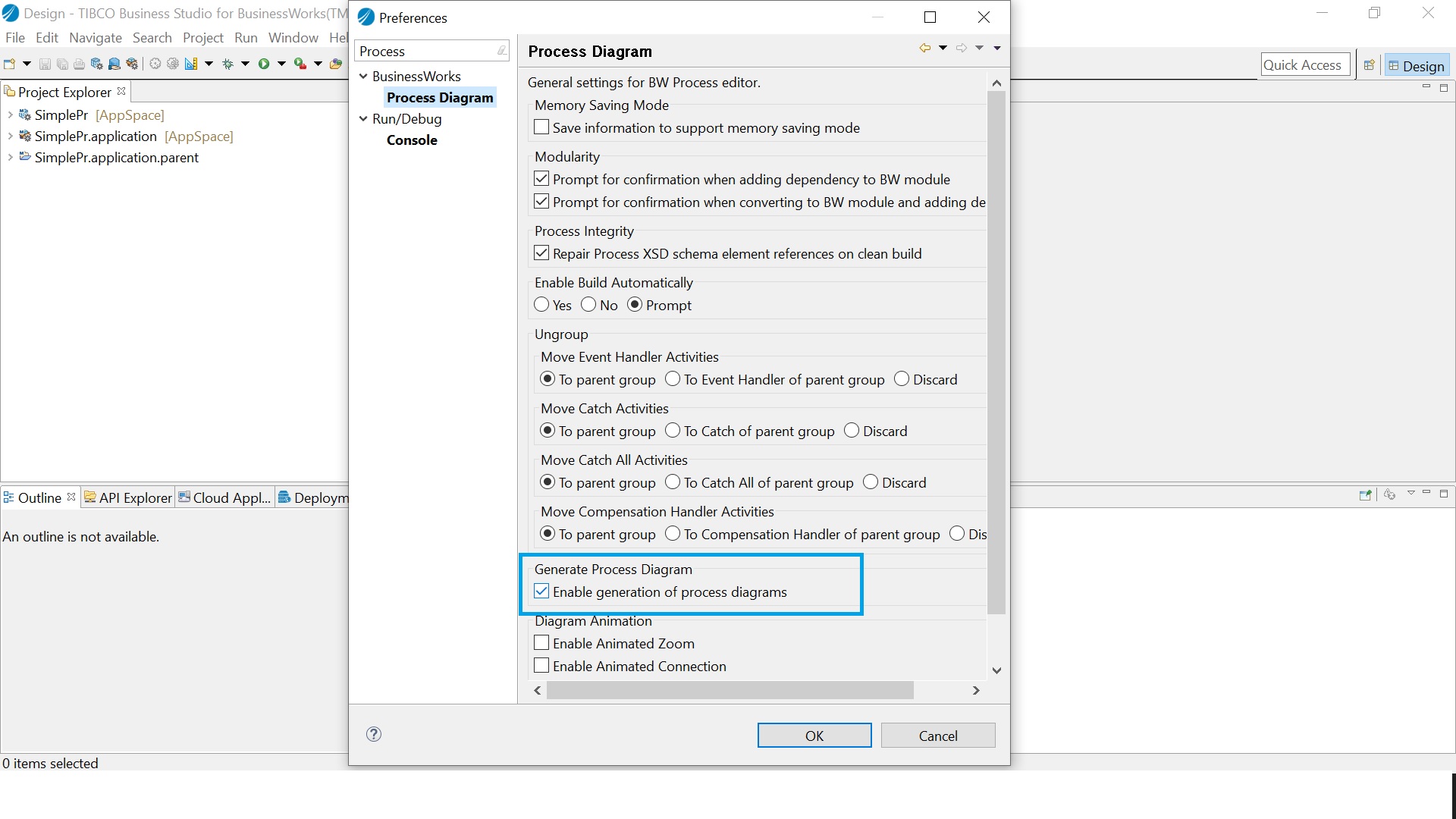
Task: Close the Outline tab via its X
Action: point(71,497)
